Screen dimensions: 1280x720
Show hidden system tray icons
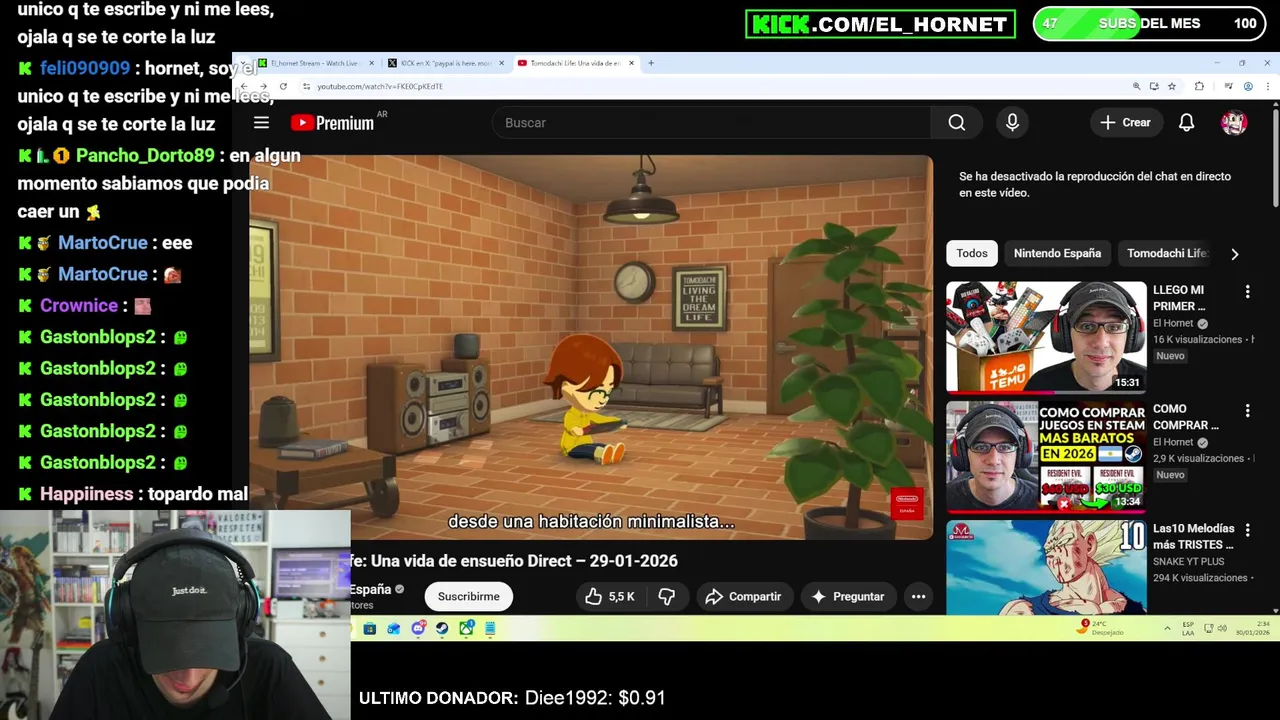[1167, 628]
